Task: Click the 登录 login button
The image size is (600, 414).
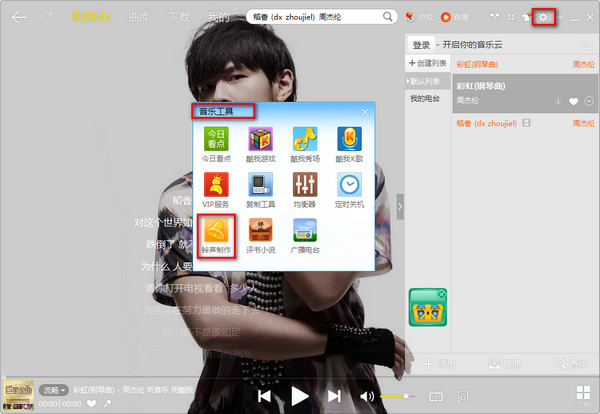Action: coord(422,45)
